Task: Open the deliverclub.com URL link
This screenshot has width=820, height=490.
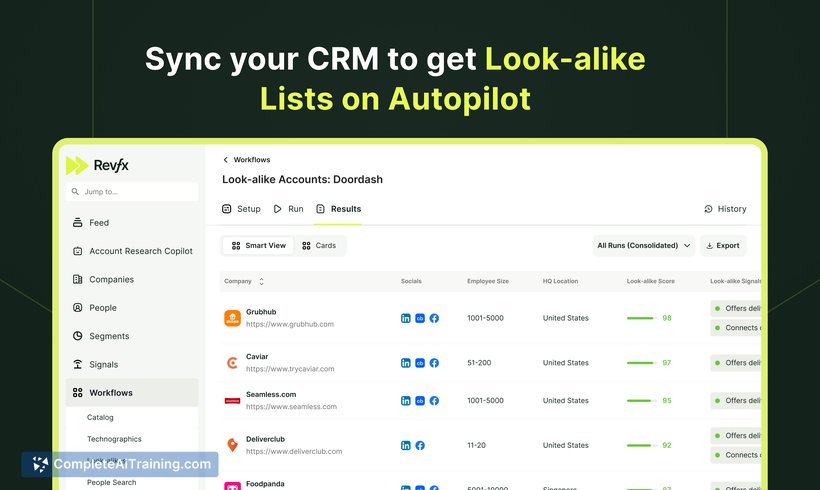Action: tap(294, 451)
